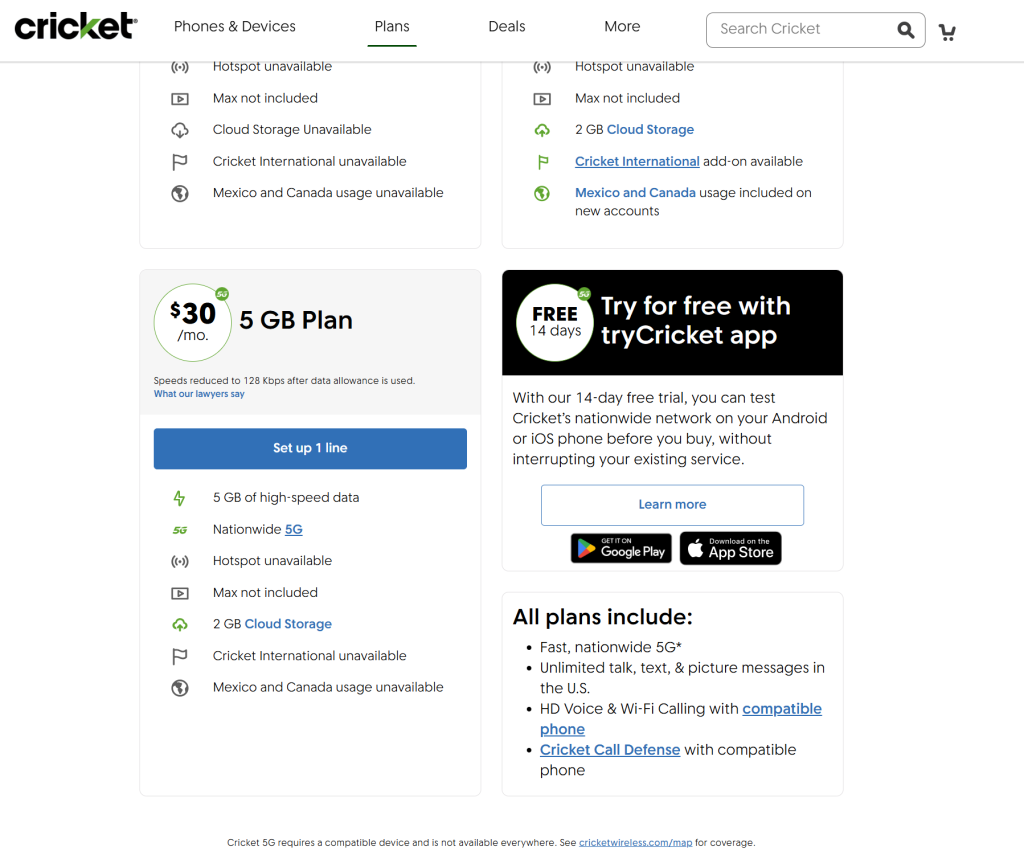Open the cricketwireless.com/map coverage link

(x=635, y=843)
